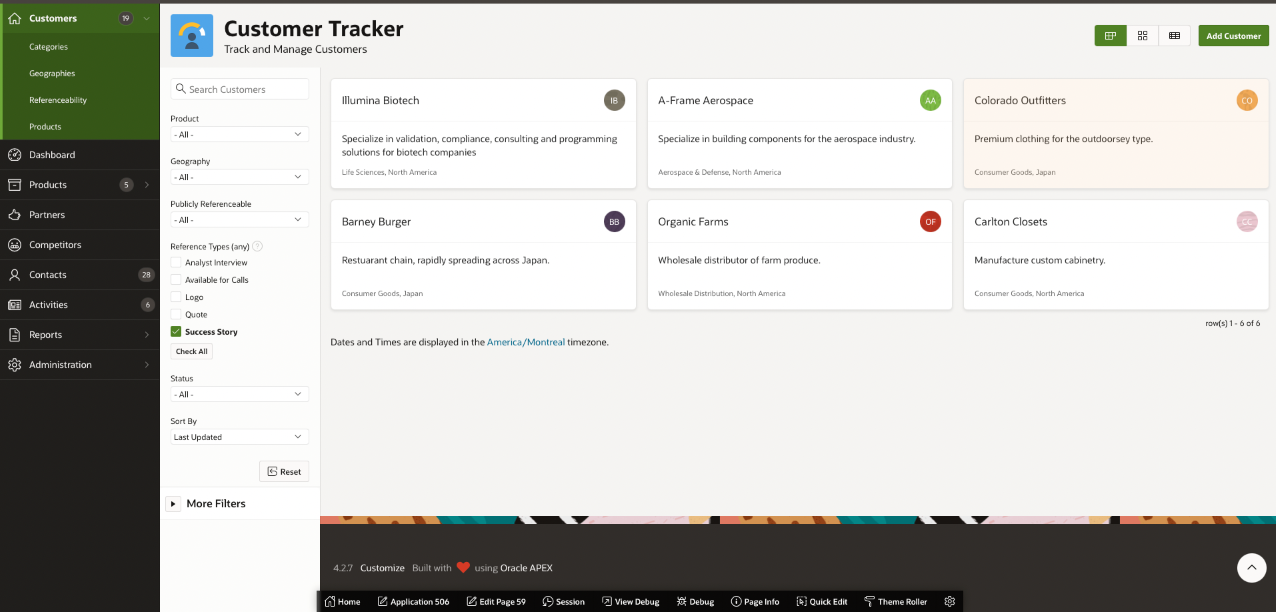Enable the Available for Calls checkbox

(176, 280)
